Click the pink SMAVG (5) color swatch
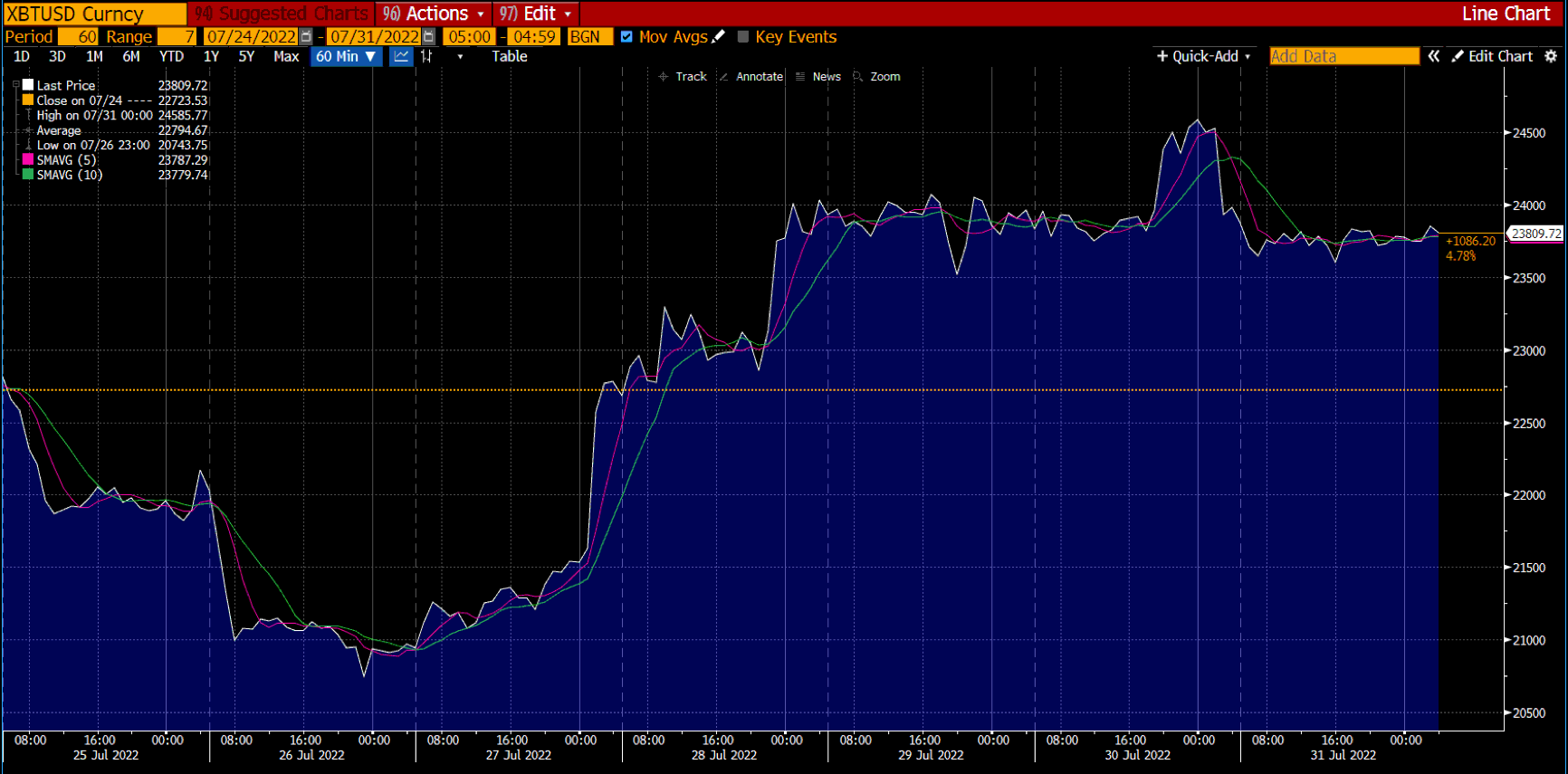Viewport: 1568px width, 774px height. [28, 160]
